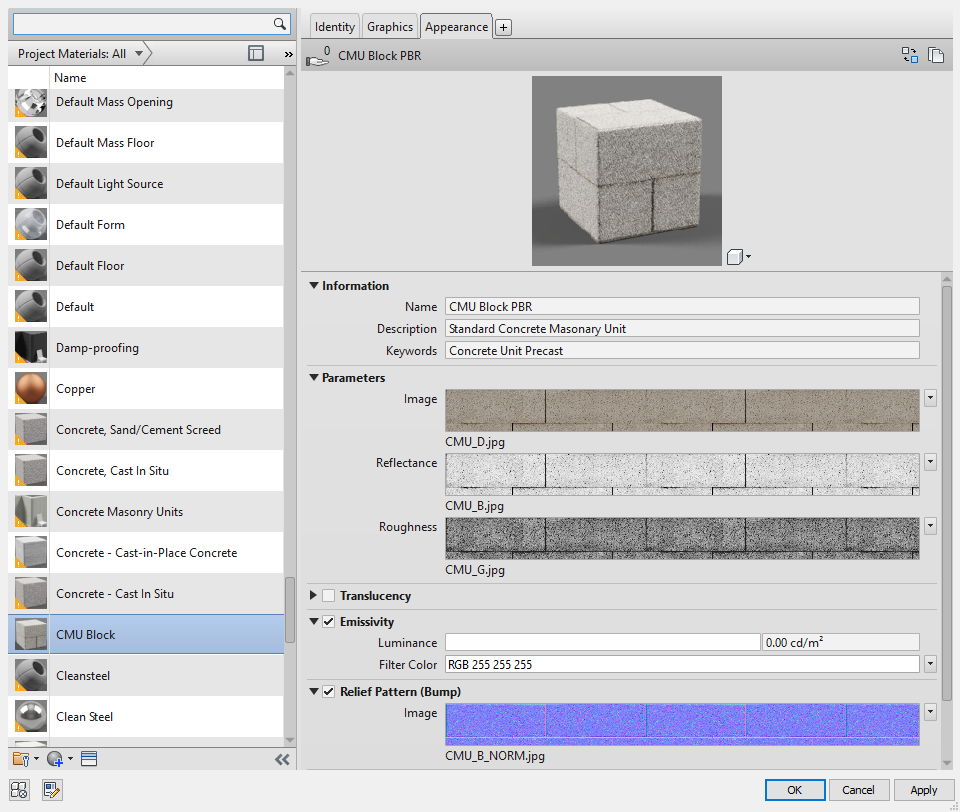
Task: Click the swap asset icon above the preview
Action: 909,55
